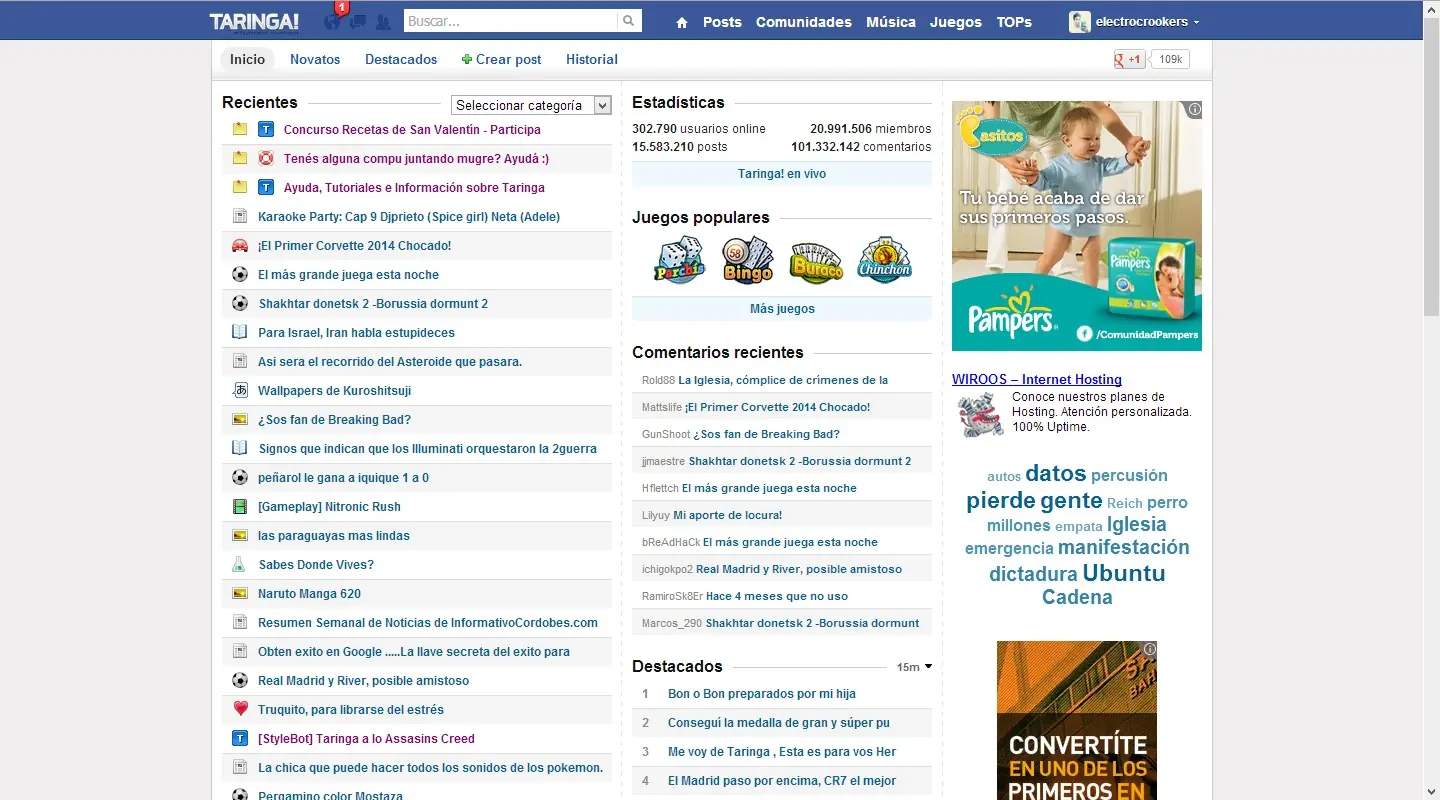Open featured post Me voy de Taringa
The image size is (1440, 800).
pos(782,752)
